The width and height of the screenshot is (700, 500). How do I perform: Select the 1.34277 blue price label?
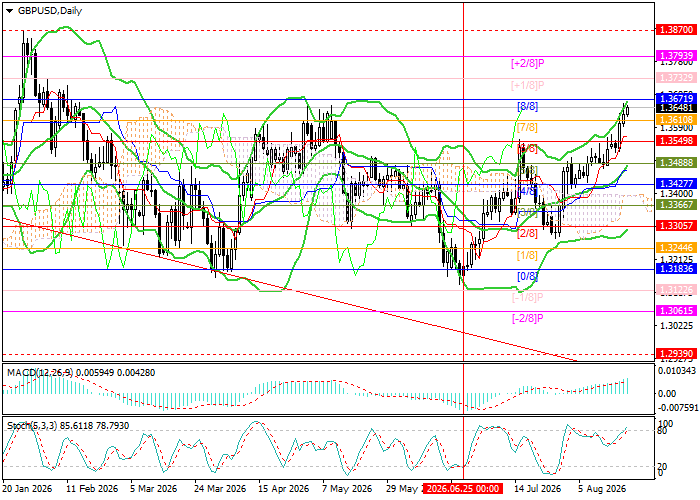(676, 183)
